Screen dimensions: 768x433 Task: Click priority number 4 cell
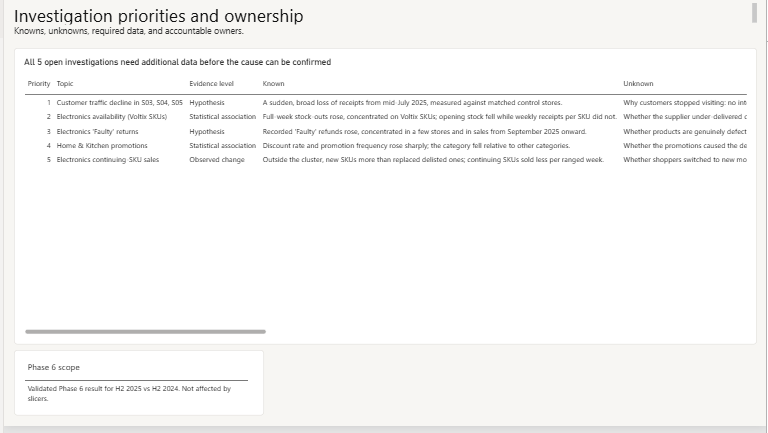coord(48,145)
